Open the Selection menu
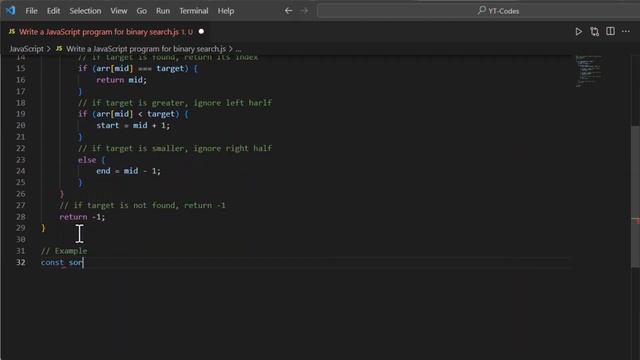This screenshot has height=360, width=640. tap(85, 11)
